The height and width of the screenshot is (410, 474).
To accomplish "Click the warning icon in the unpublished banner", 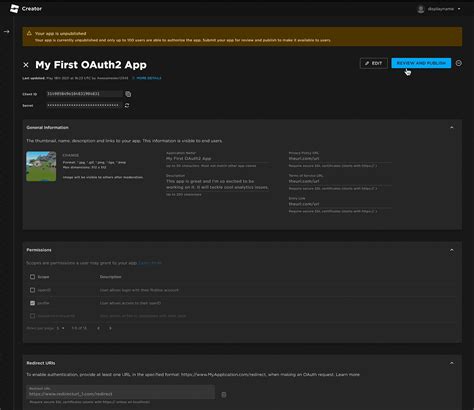I will 29,33.
